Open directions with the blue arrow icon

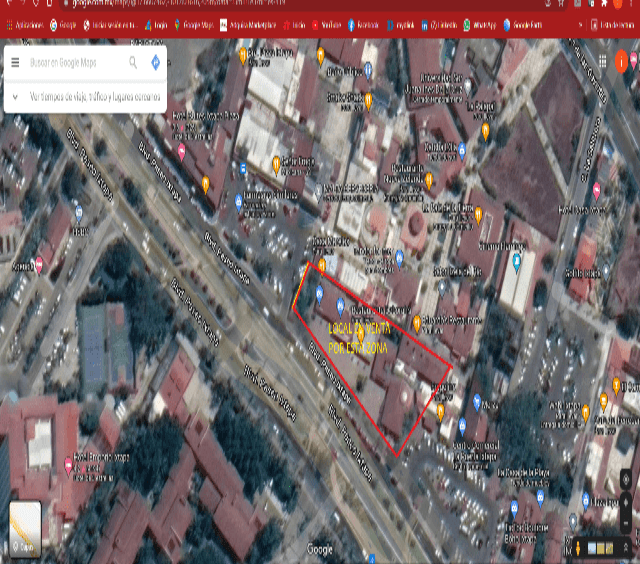[156, 62]
